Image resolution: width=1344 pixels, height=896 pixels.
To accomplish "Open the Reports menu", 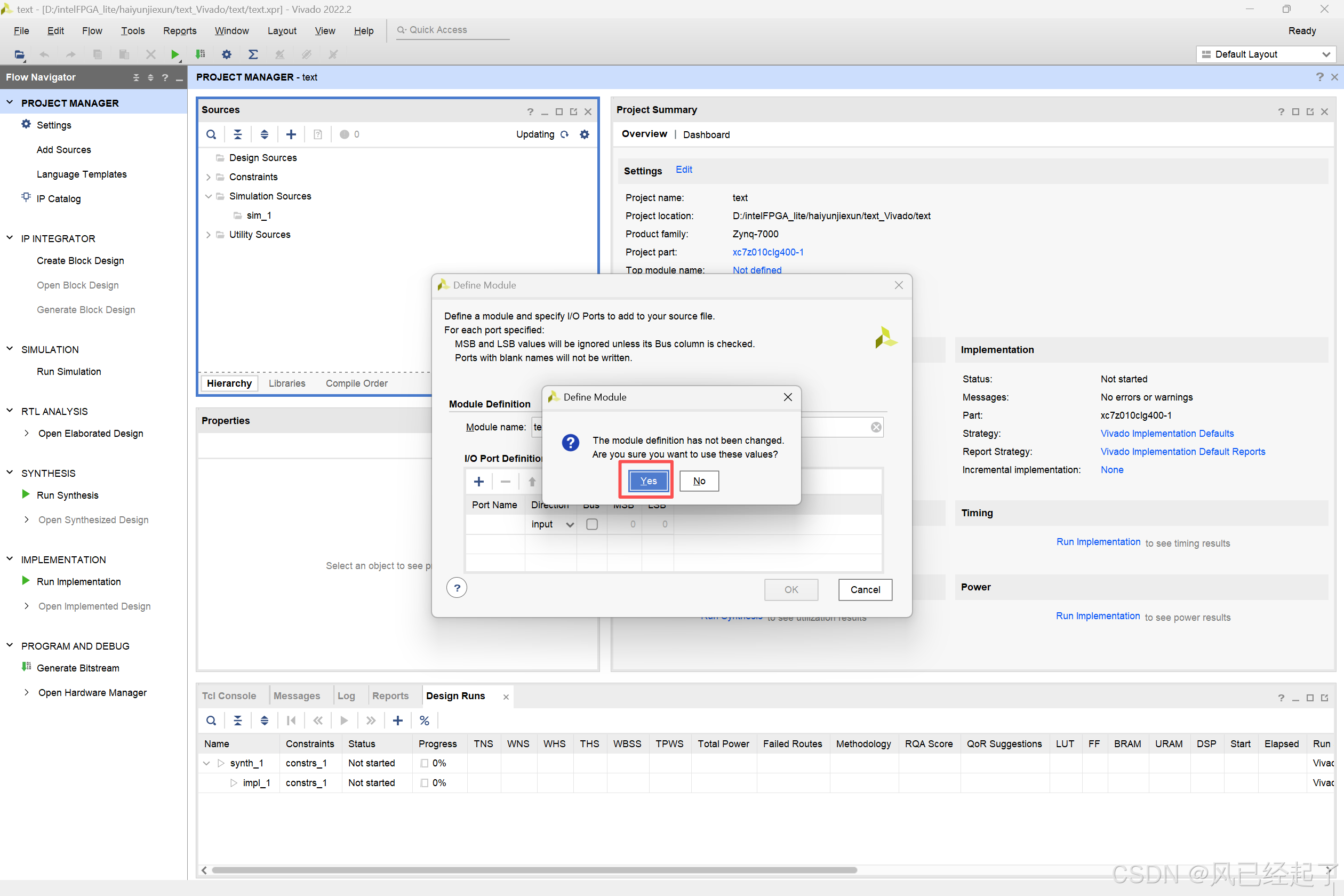I will click(179, 31).
